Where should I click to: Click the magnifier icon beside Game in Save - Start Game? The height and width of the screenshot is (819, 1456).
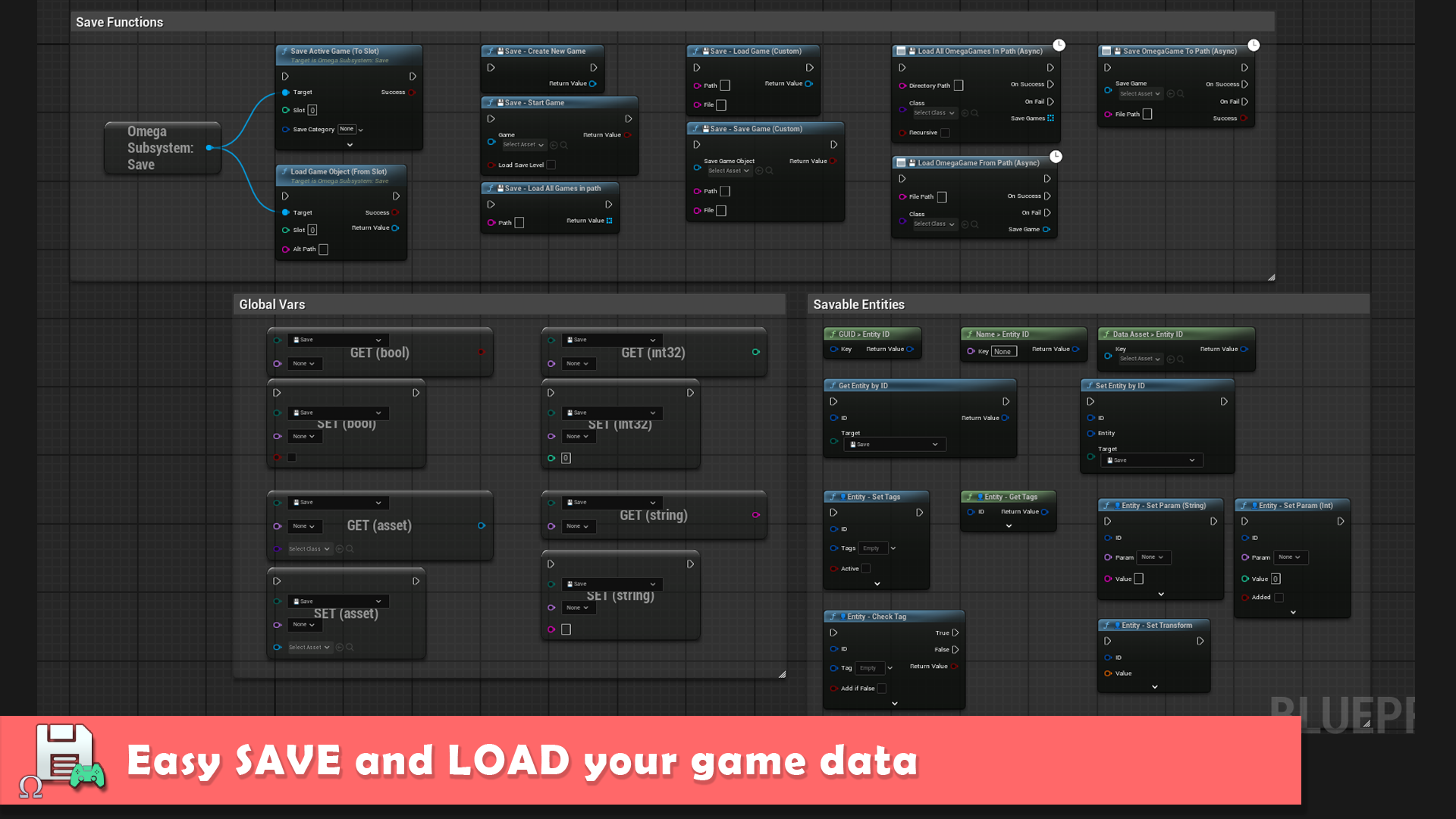[x=563, y=145]
